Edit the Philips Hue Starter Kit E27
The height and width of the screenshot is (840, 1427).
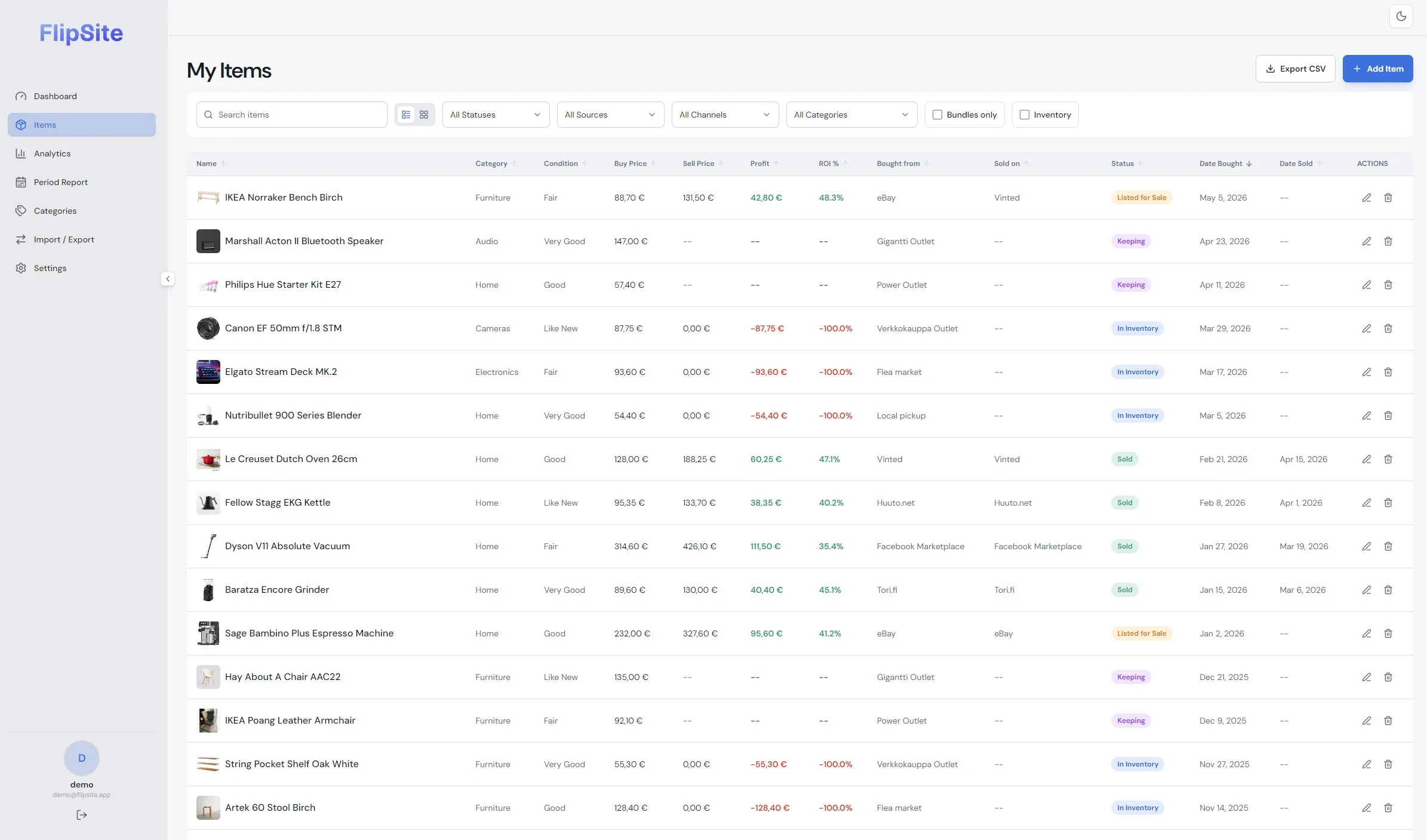point(1366,285)
